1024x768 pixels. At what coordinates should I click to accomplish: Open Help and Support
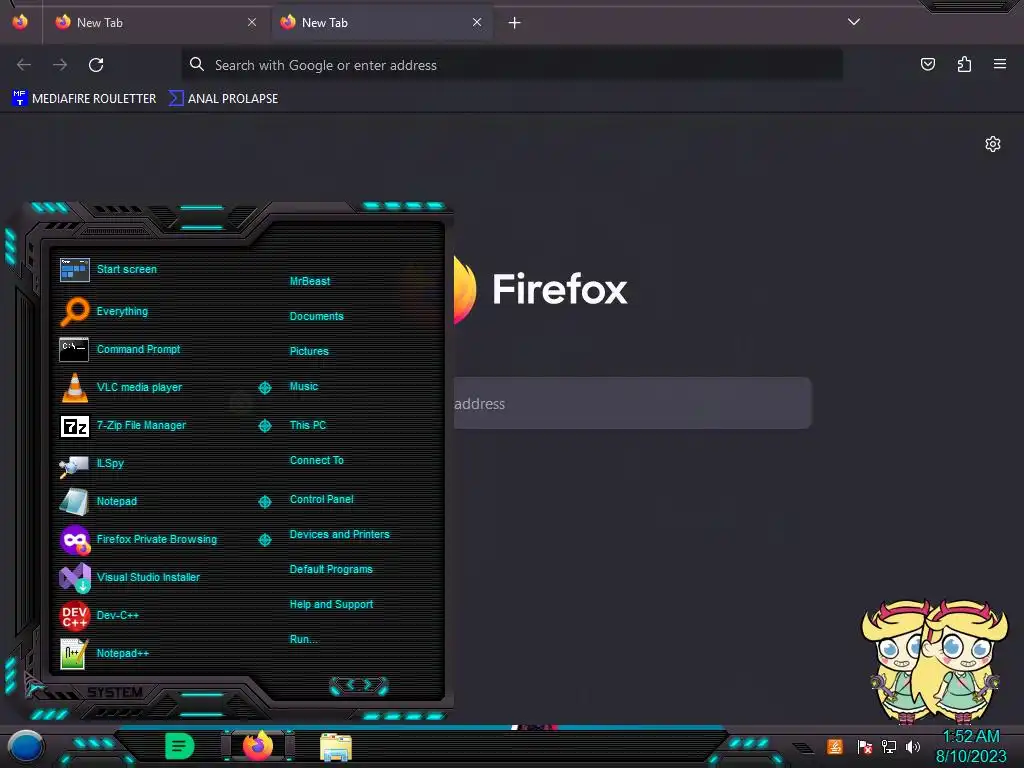[331, 605]
